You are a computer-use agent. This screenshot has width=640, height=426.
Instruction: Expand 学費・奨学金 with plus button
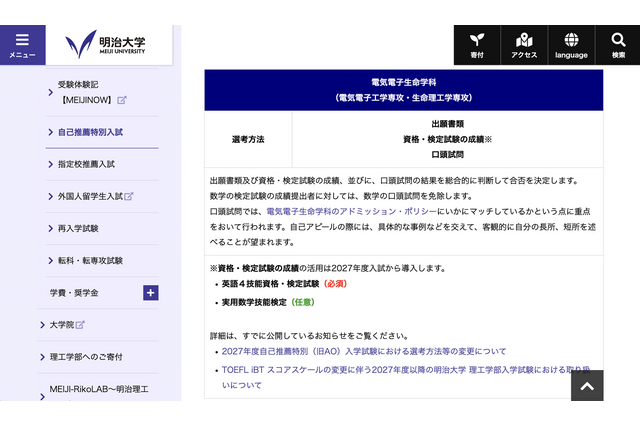click(151, 293)
